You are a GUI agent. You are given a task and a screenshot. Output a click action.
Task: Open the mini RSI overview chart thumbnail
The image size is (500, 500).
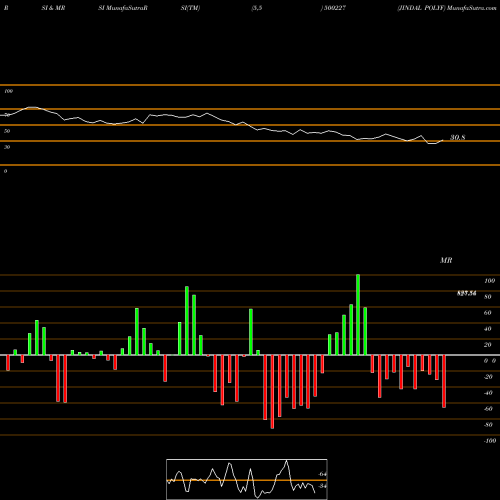click(247, 479)
